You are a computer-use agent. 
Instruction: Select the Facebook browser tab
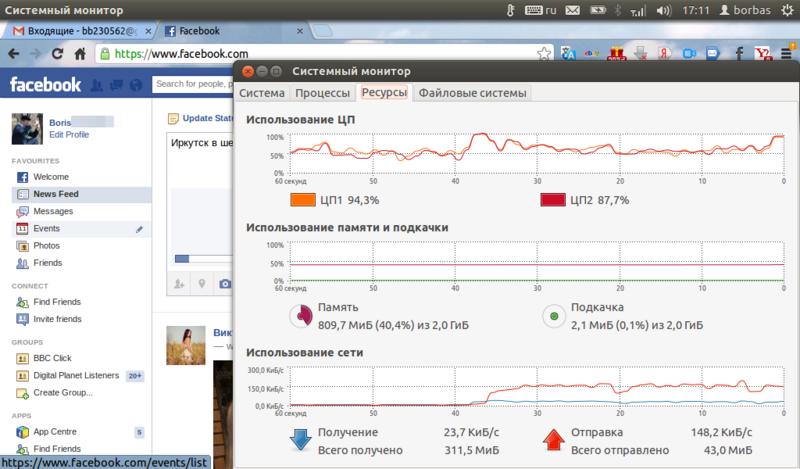coord(232,31)
